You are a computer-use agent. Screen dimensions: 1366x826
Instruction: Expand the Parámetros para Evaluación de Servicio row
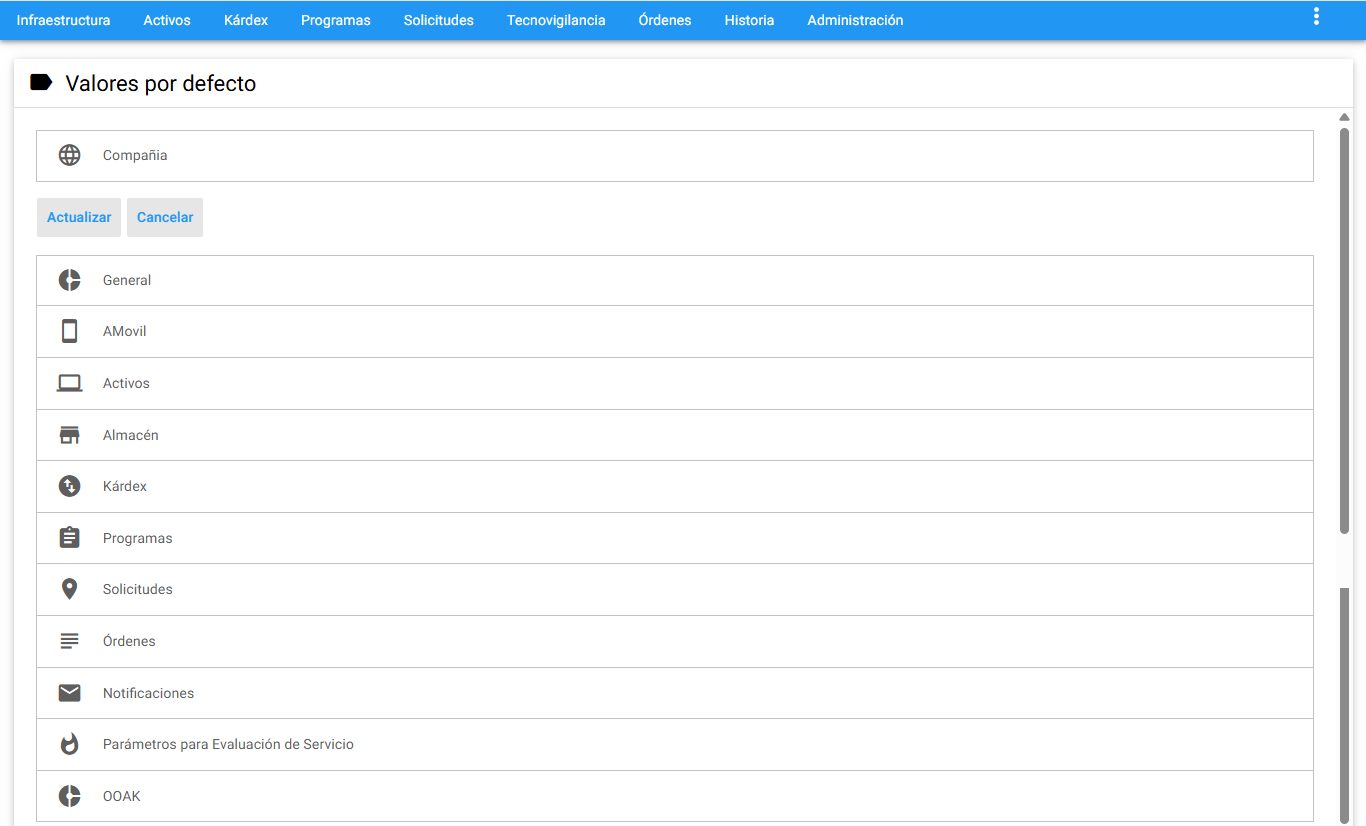coord(675,744)
